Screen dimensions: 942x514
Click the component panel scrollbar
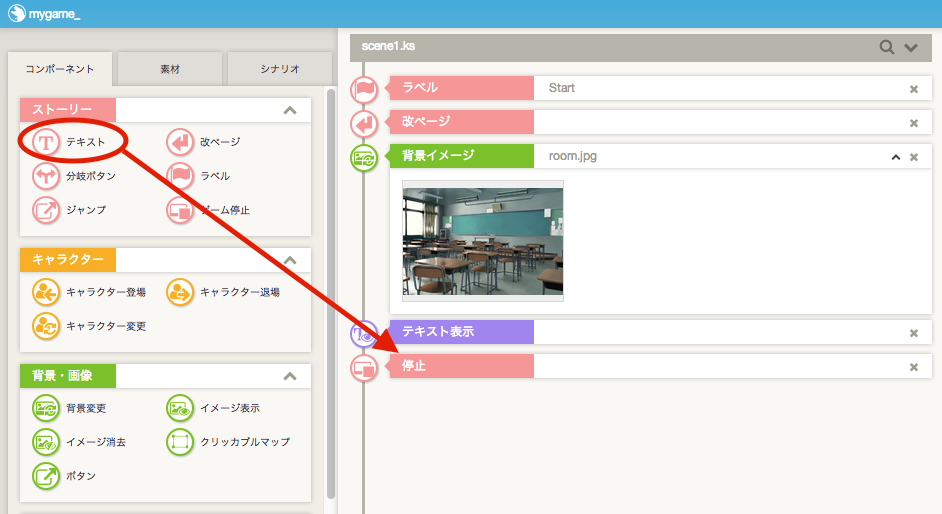tap(330, 294)
